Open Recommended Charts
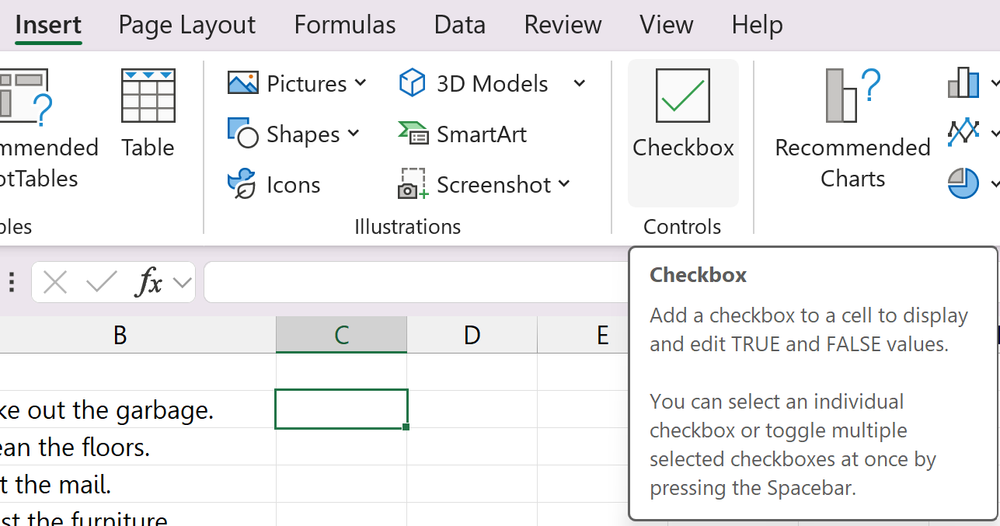The height and width of the screenshot is (526, 1000). [852, 128]
